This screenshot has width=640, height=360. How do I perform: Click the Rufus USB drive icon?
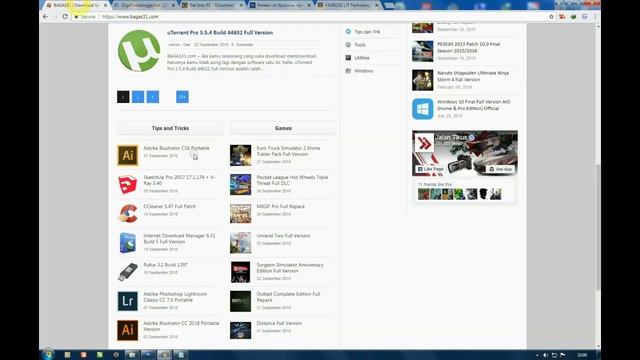tap(128, 272)
